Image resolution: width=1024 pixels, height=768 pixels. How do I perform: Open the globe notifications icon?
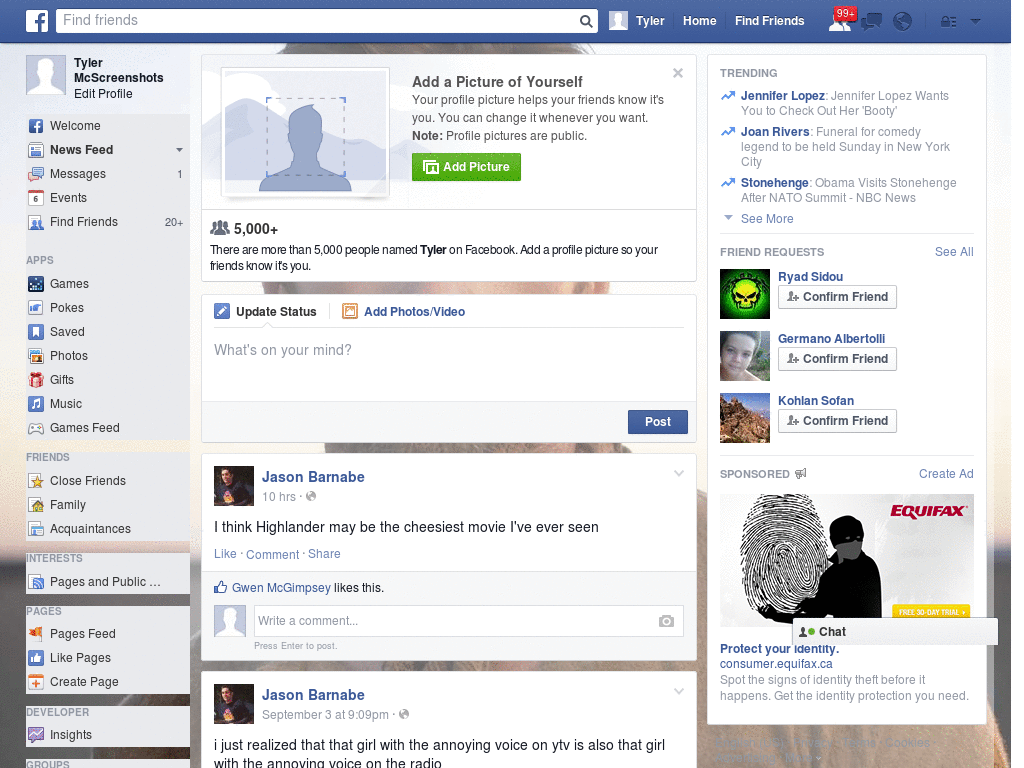903,22
